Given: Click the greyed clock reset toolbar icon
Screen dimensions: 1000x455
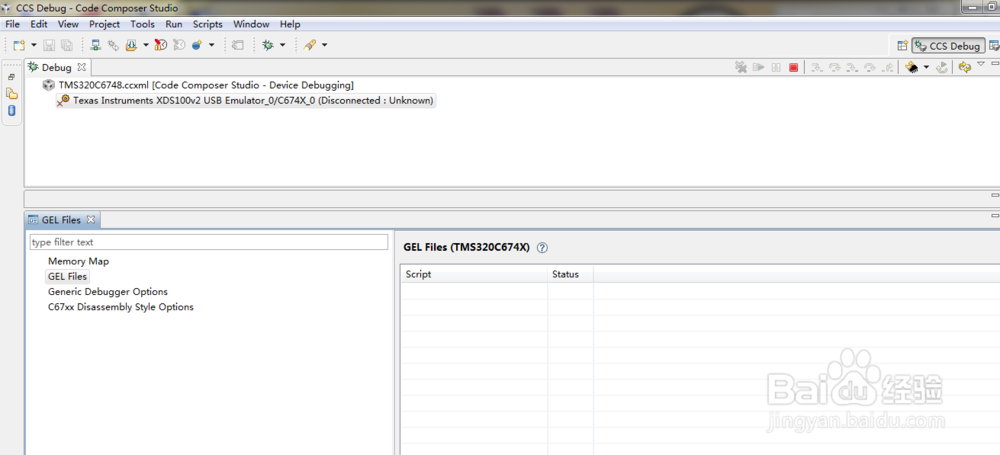Looking at the screenshot, I should 179,45.
